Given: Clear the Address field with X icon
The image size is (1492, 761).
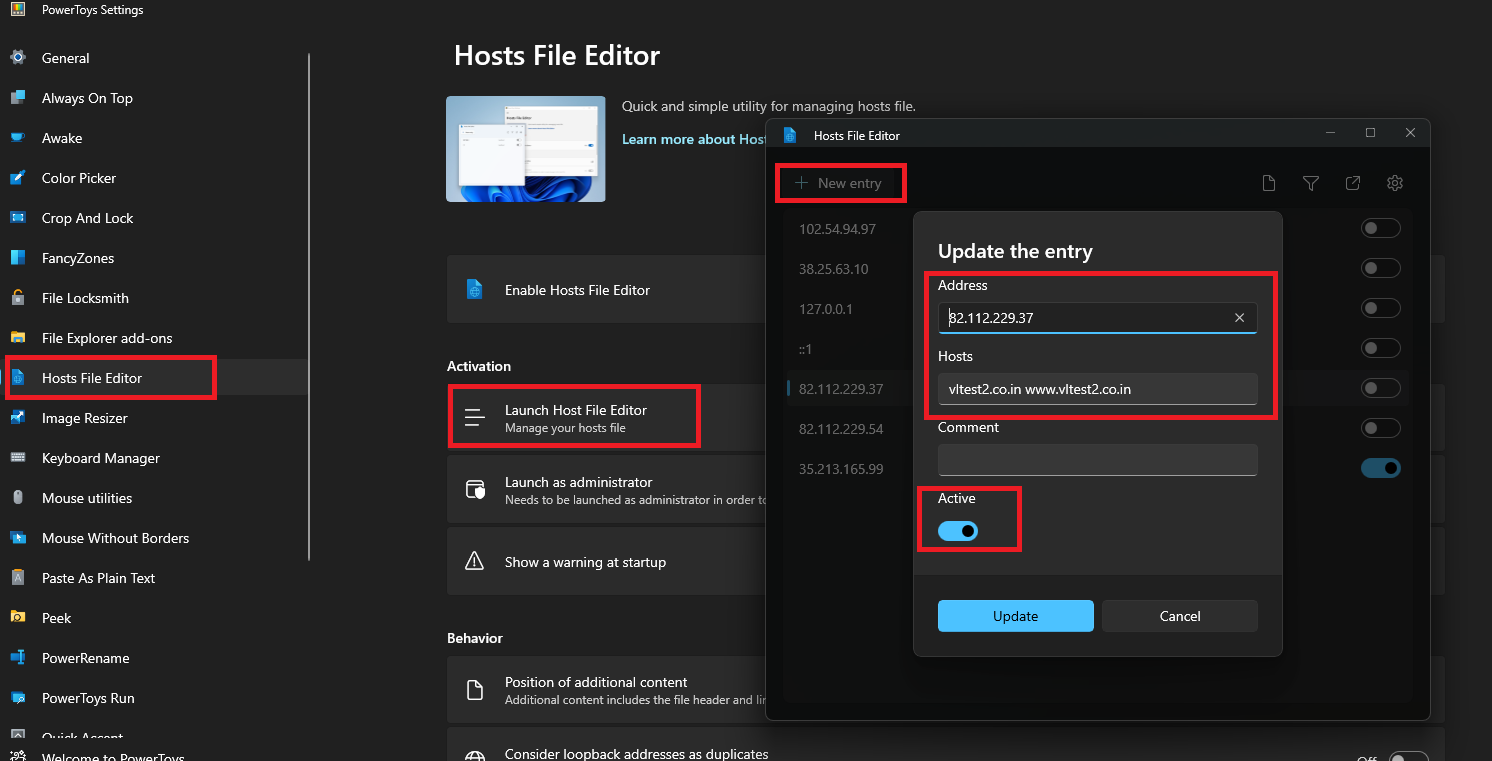Looking at the screenshot, I should tap(1239, 318).
